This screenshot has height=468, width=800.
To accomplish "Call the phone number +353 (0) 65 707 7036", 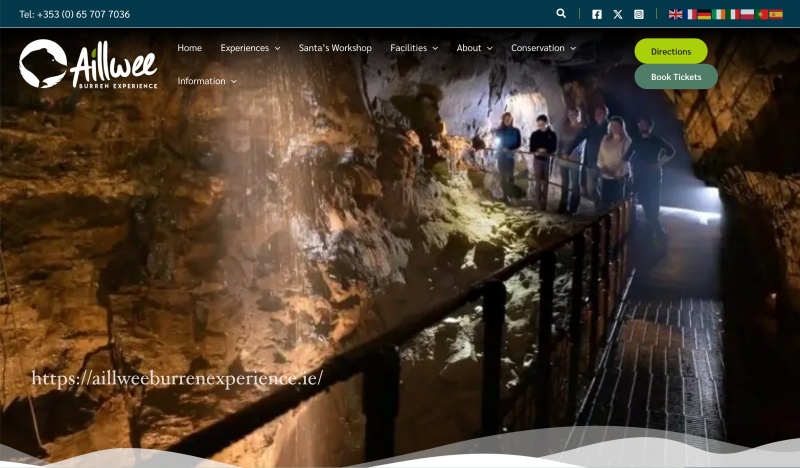I will [x=83, y=14].
